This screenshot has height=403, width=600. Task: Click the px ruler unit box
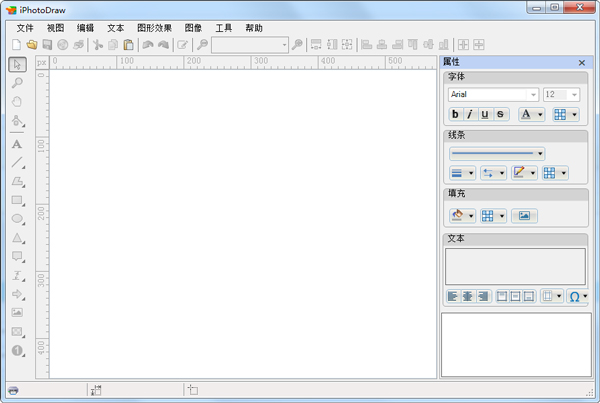coord(42,63)
